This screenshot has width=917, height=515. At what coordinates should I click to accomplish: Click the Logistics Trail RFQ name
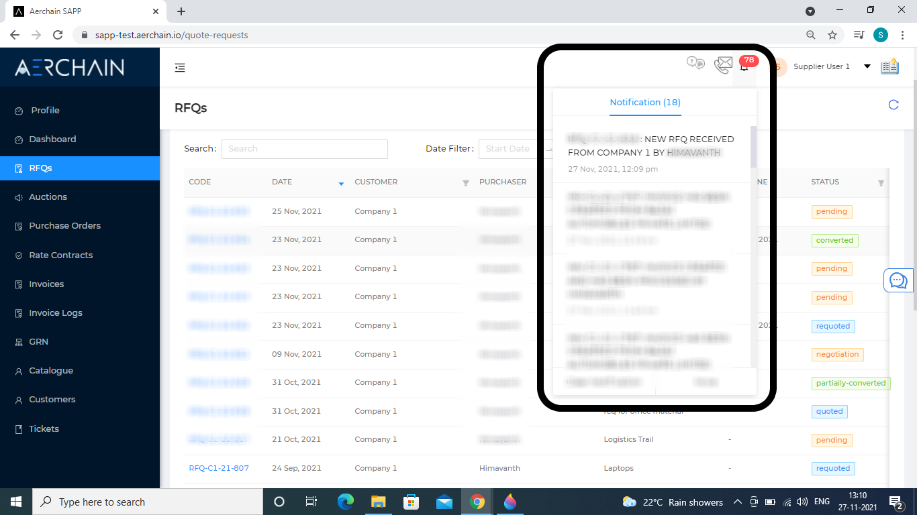(x=628, y=440)
